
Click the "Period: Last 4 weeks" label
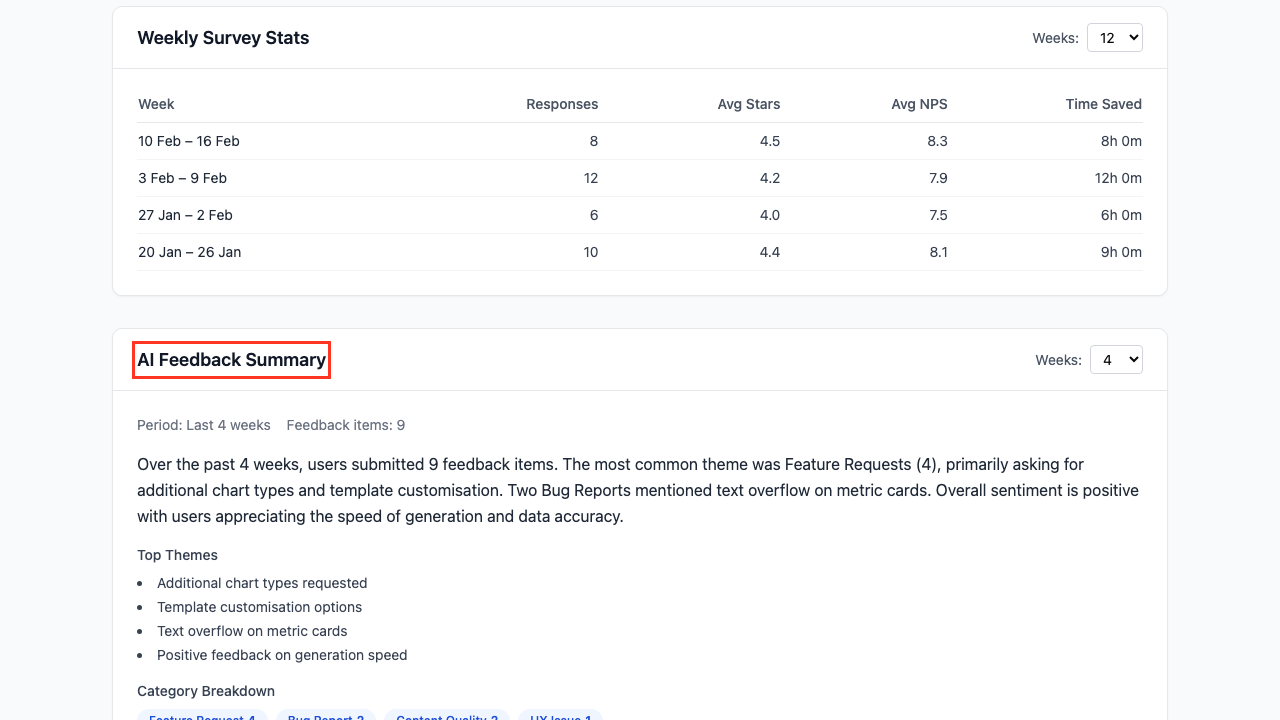[x=203, y=425]
